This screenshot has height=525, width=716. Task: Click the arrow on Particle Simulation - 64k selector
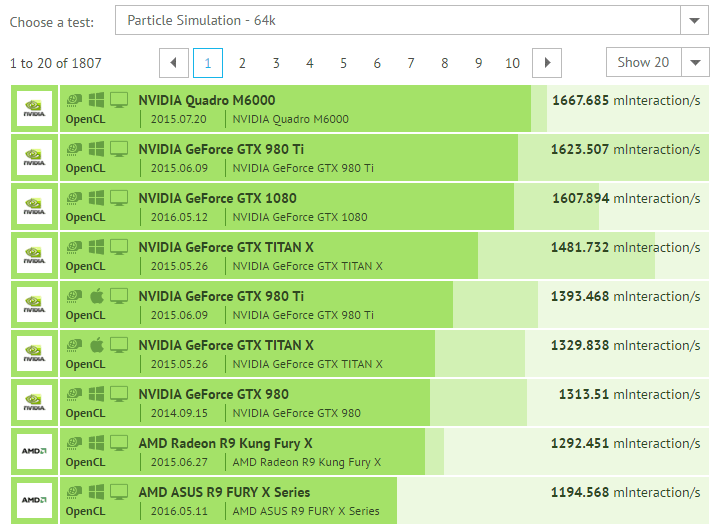pyautogui.click(x=694, y=21)
